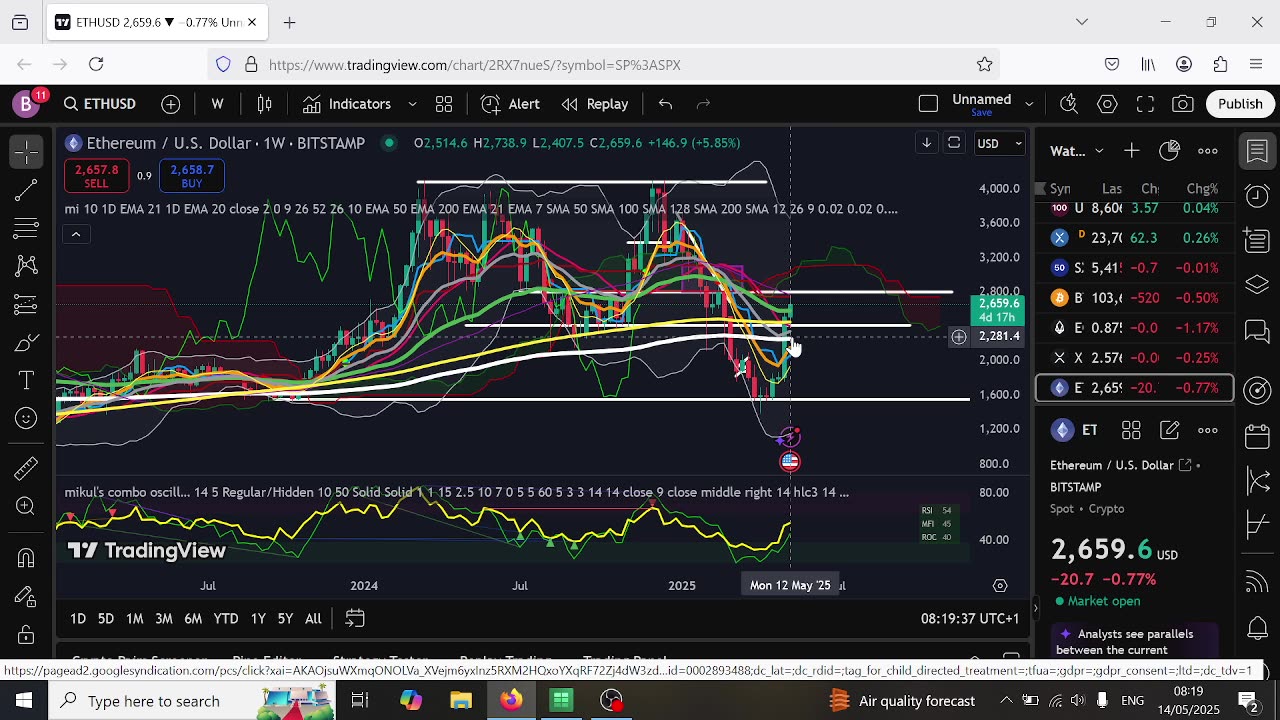Open the layout setup square icon

point(928,104)
